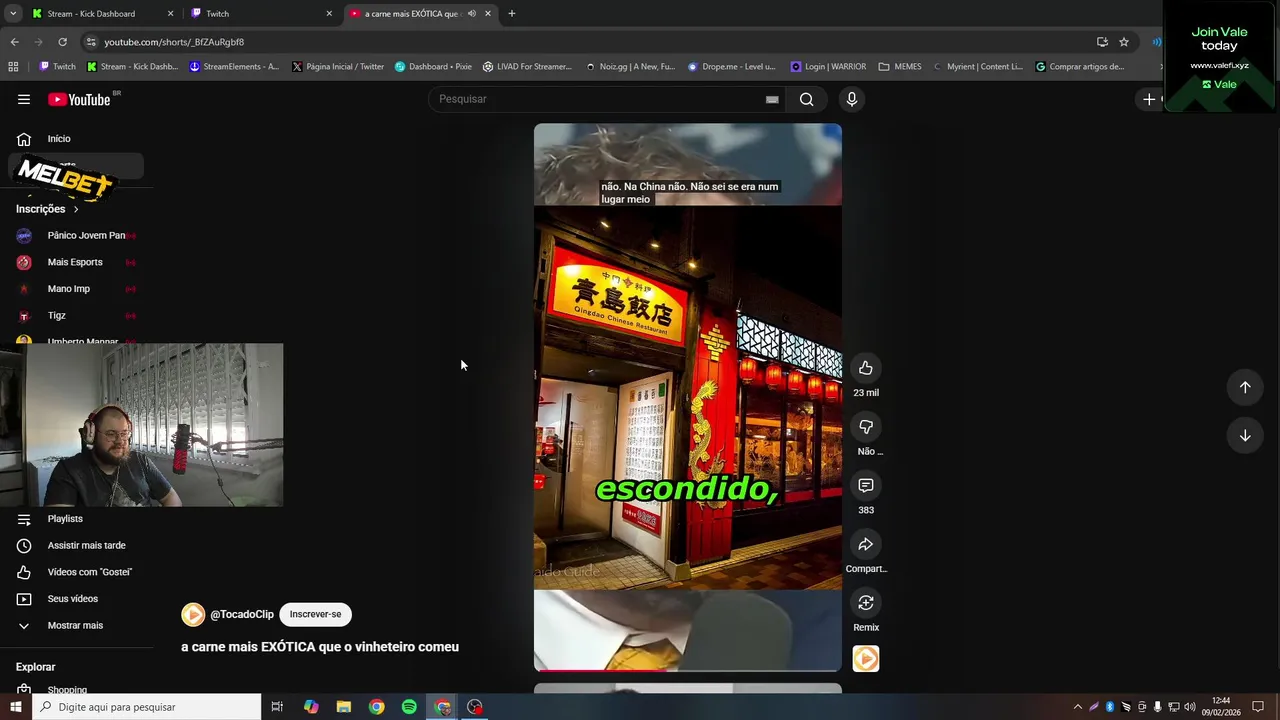Open Assistir mais tarde in sidebar
The height and width of the screenshot is (720, 1280).
76,546
